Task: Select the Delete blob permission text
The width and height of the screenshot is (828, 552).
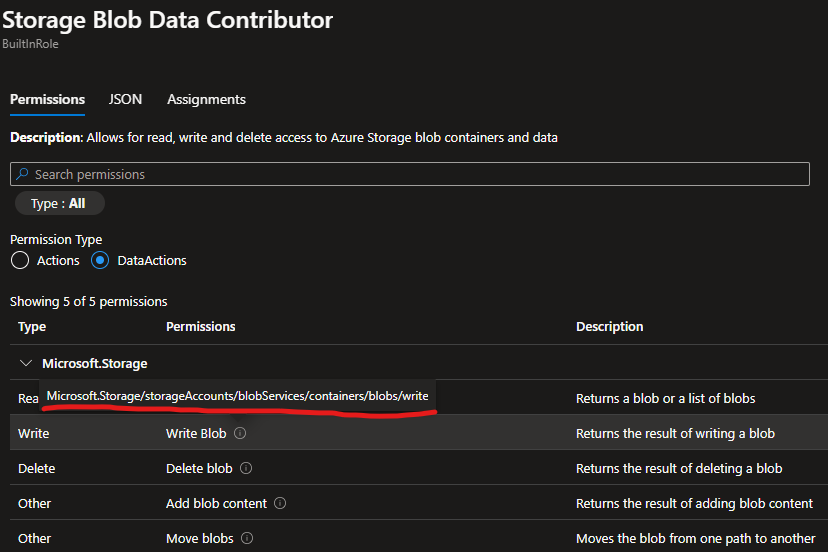Action: pyautogui.click(x=199, y=468)
